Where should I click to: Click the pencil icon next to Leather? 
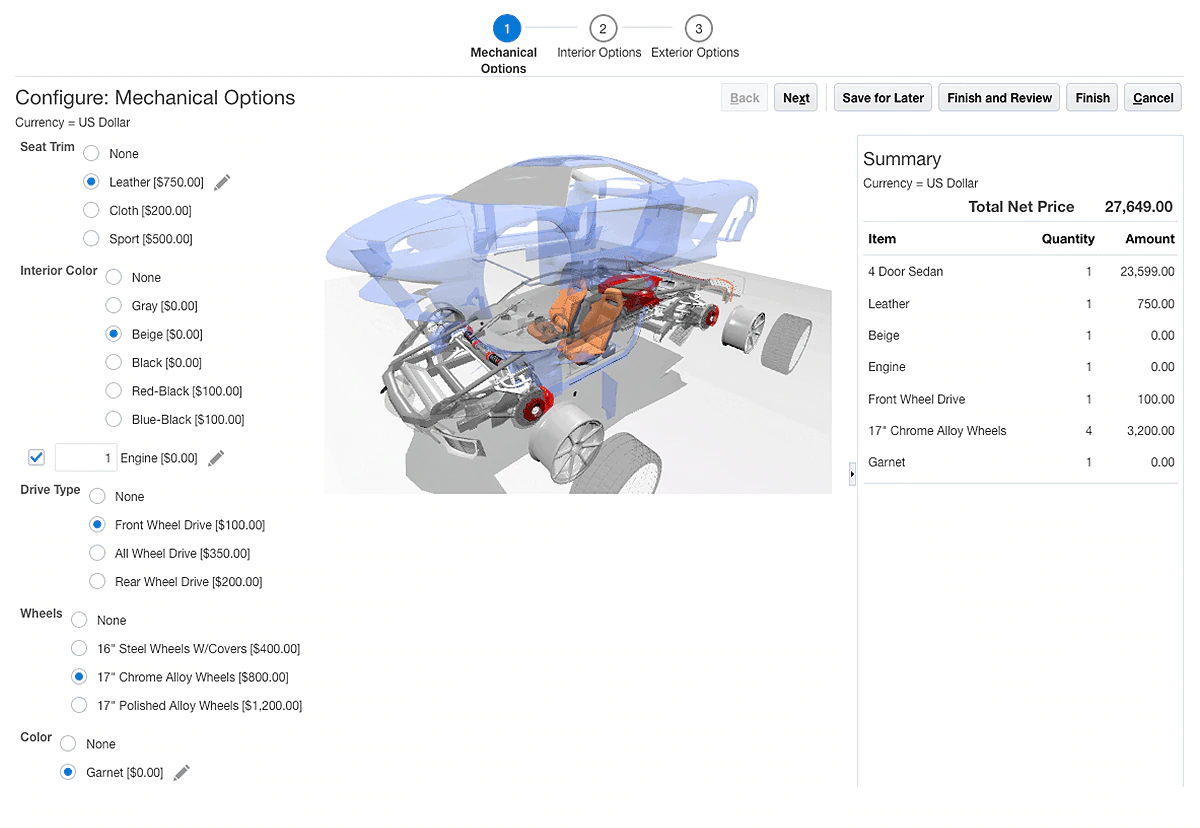[222, 182]
